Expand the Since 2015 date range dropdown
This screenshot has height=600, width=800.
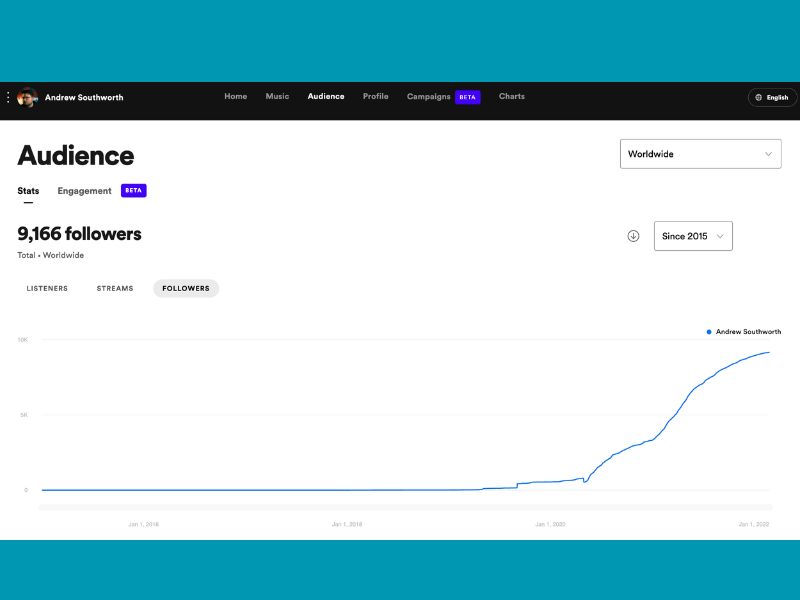693,236
